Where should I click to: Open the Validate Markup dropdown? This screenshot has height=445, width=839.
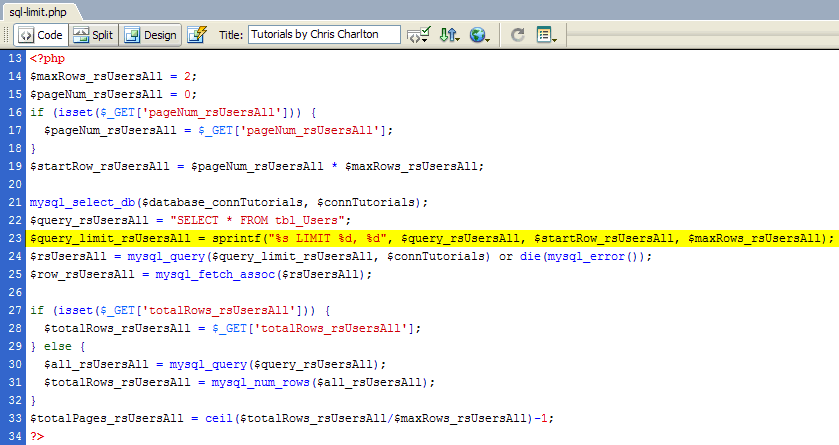pos(418,35)
